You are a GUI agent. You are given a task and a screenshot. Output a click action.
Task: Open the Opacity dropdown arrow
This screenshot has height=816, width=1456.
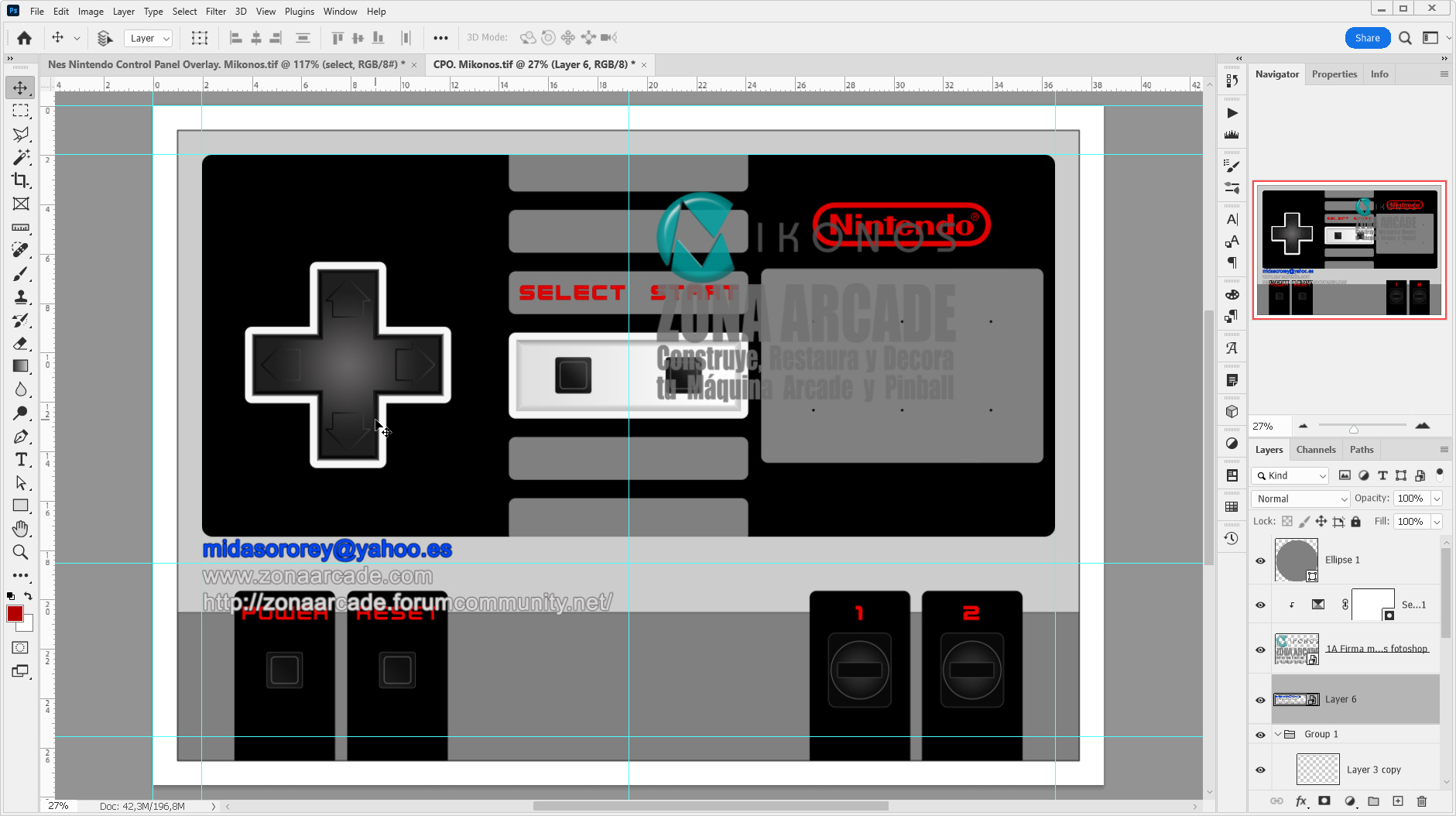pyautogui.click(x=1437, y=499)
